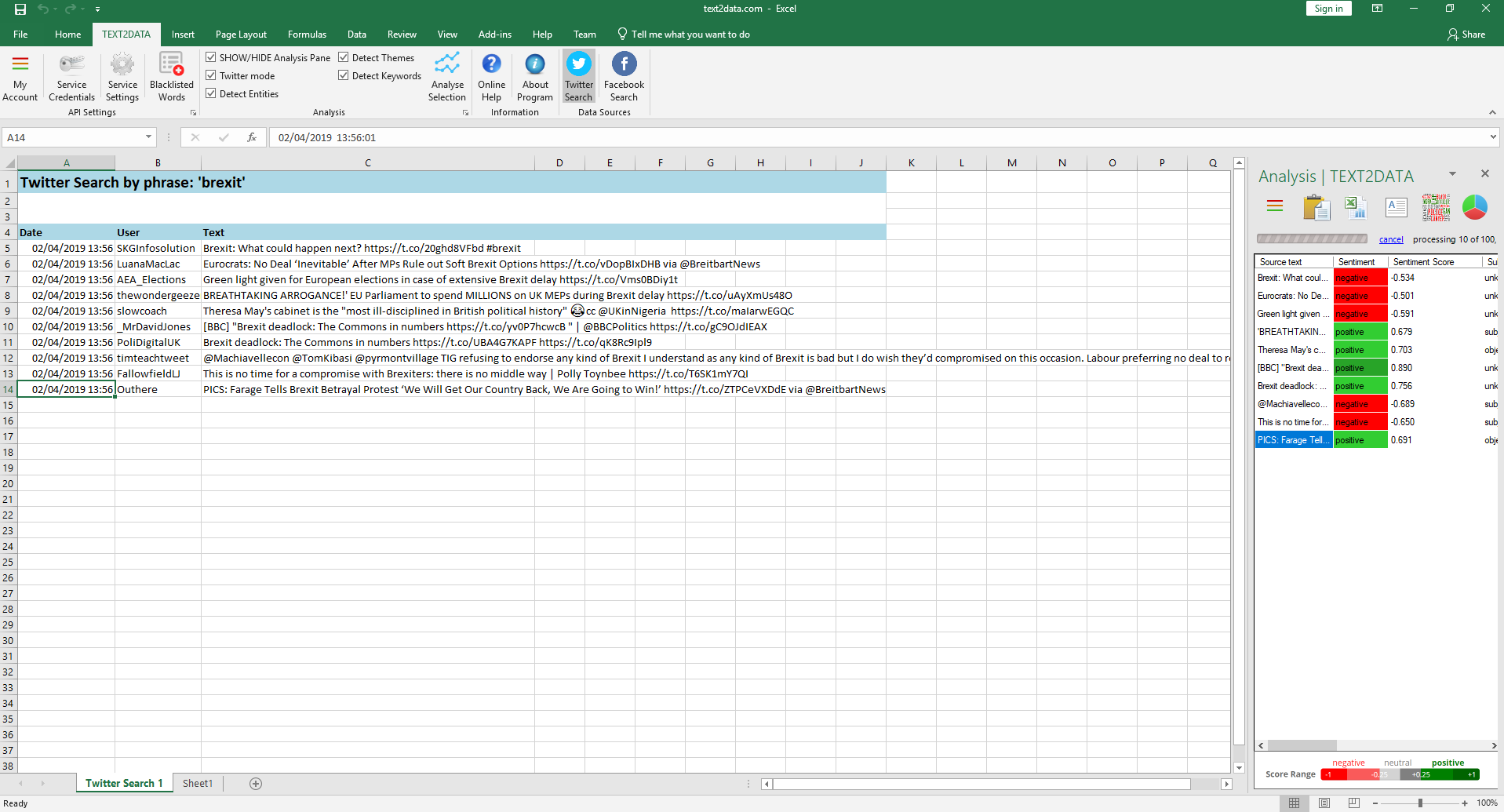Select the Twitter Search 1 sheet tab

124,783
